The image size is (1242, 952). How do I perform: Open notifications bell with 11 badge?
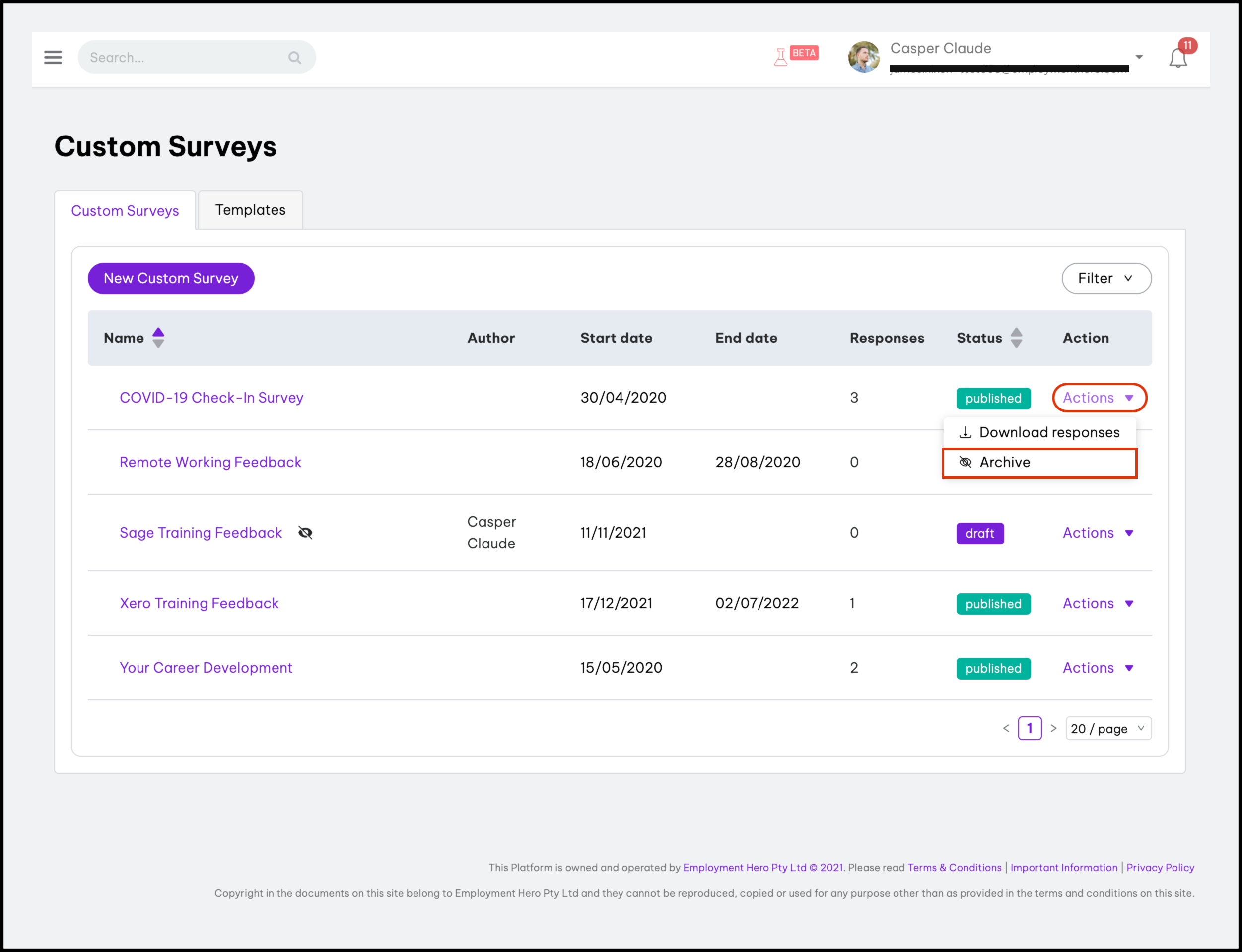1177,58
